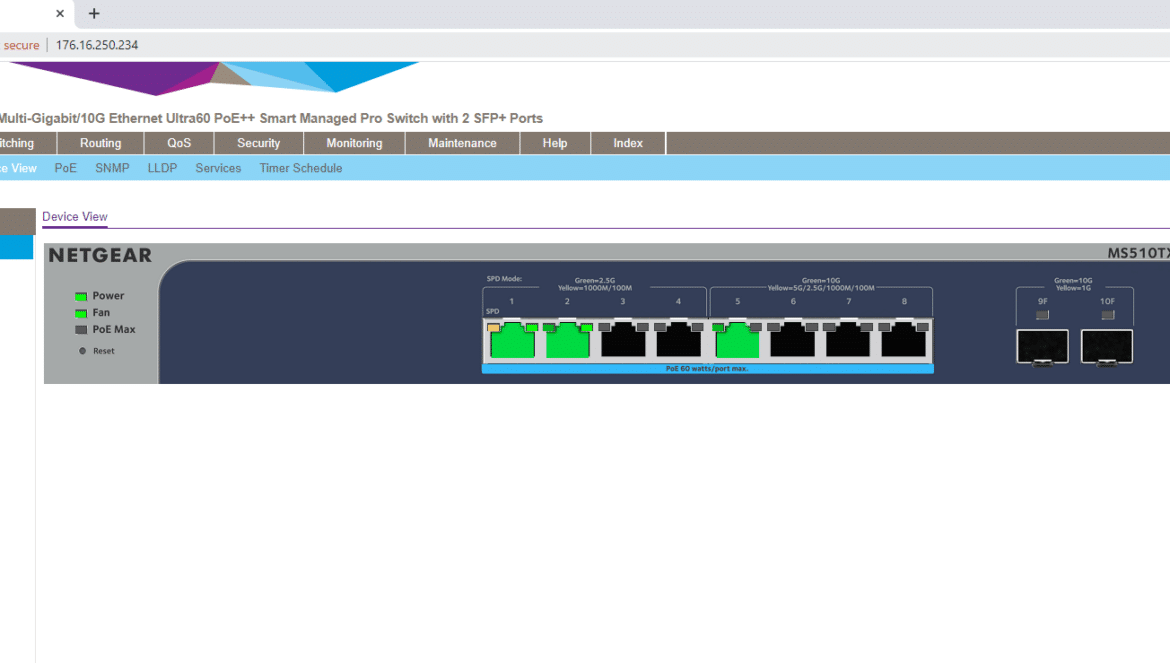Close the current browser tab
Image resolution: width=1170 pixels, height=663 pixels.
(x=60, y=13)
